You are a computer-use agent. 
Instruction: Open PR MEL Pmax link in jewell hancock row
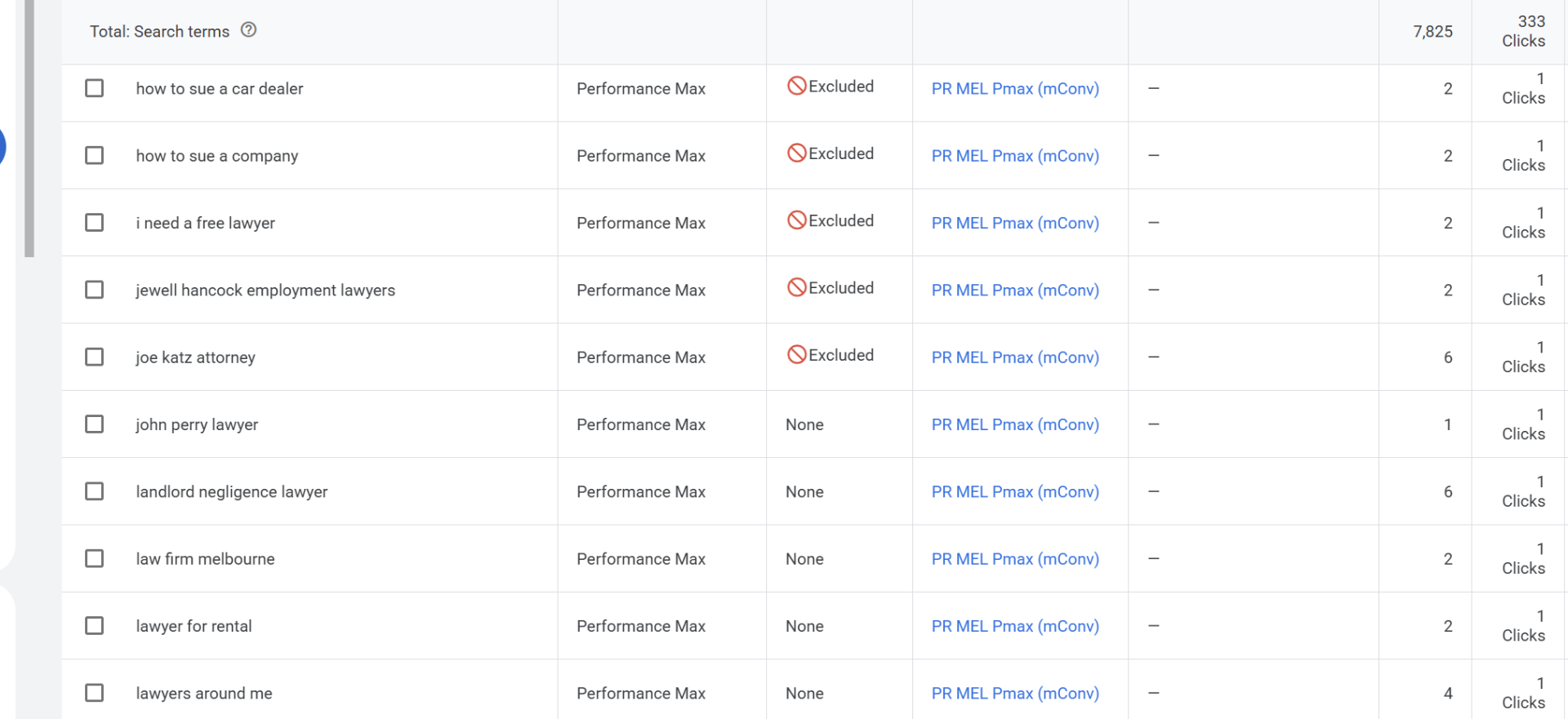[x=1015, y=290]
